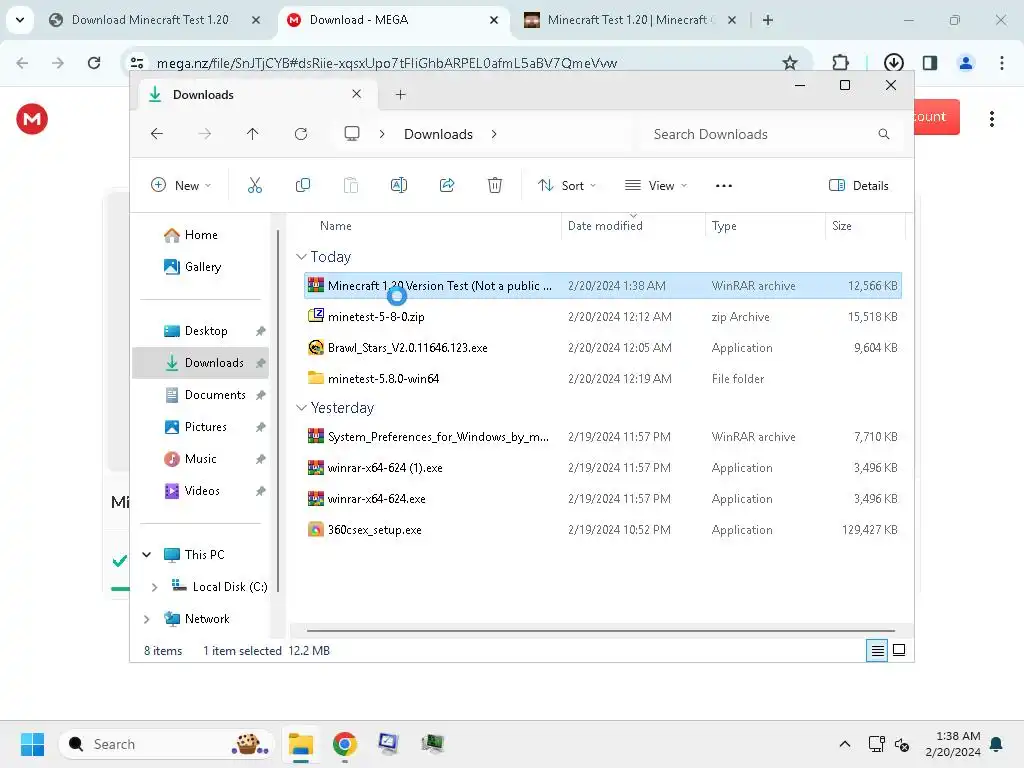
Task: Open the See more three-dots menu in Explorer
Action: tap(724, 185)
